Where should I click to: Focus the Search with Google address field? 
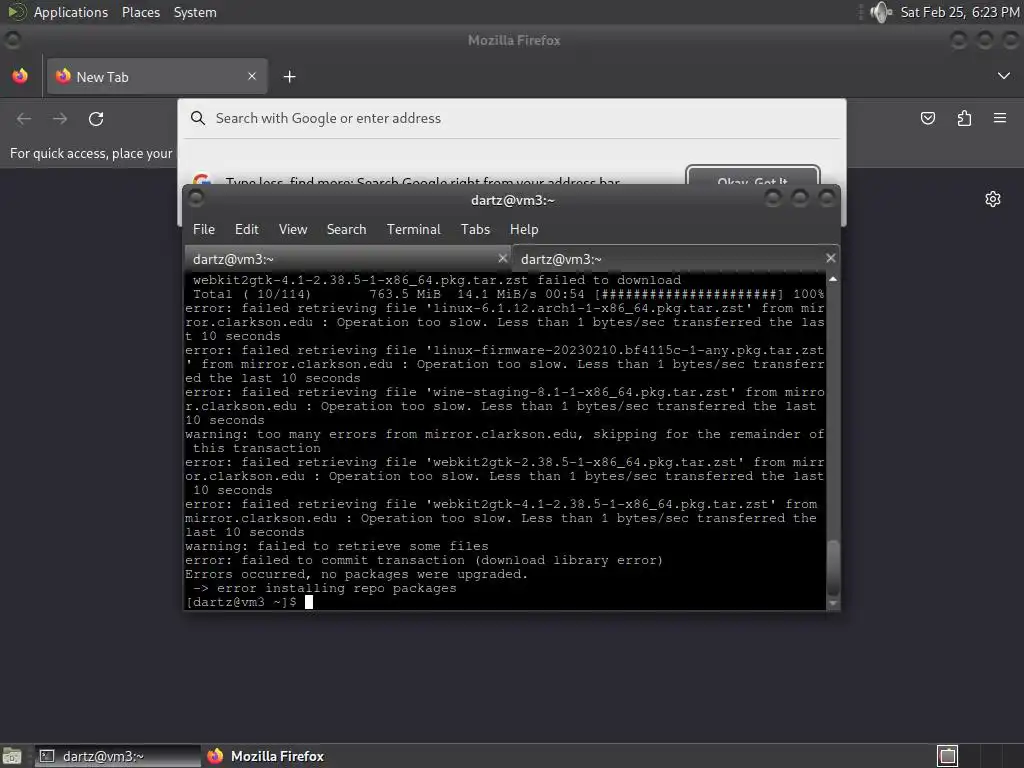pyautogui.click(x=512, y=118)
